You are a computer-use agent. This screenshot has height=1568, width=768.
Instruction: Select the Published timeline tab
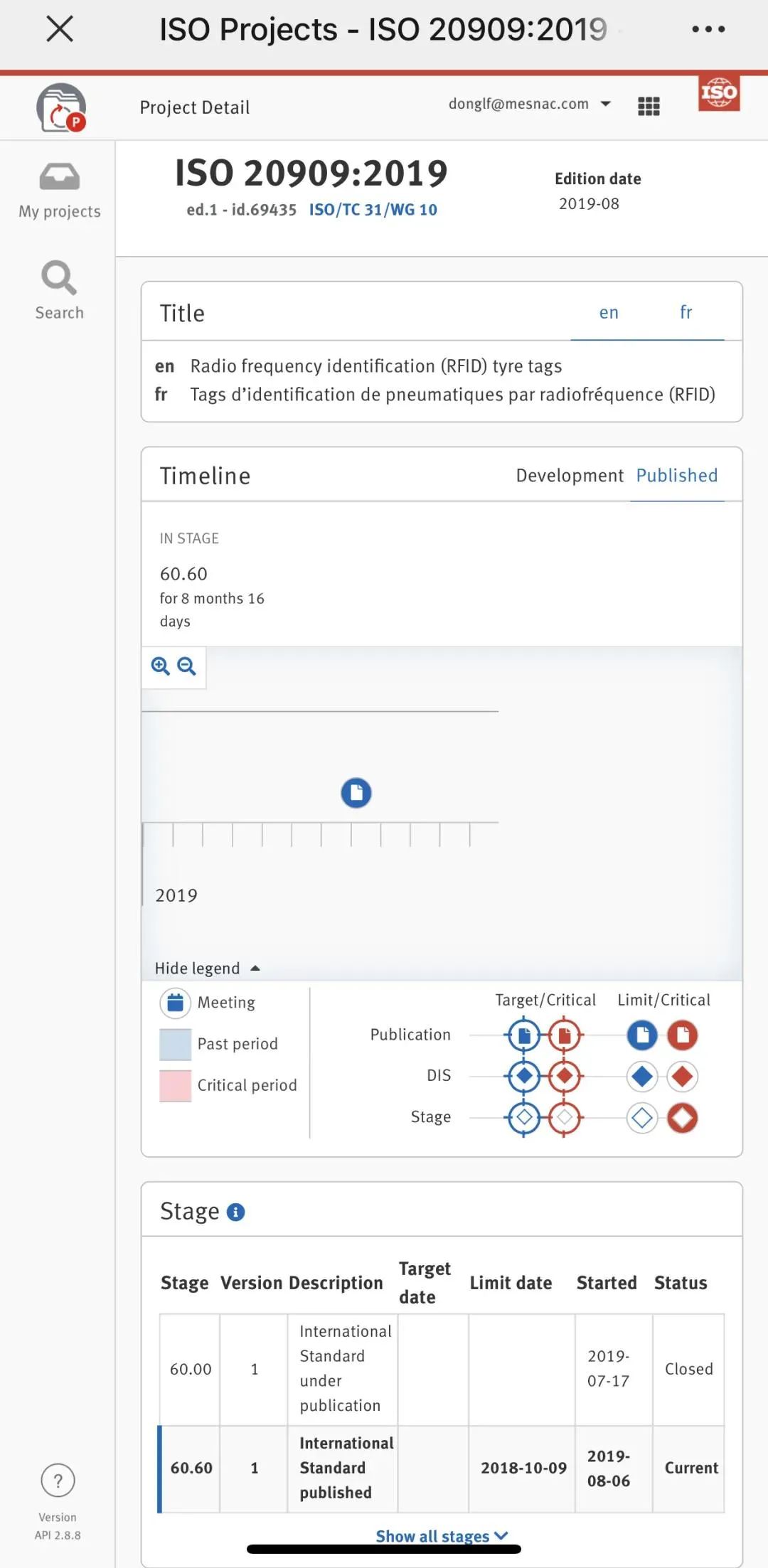[x=677, y=476]
